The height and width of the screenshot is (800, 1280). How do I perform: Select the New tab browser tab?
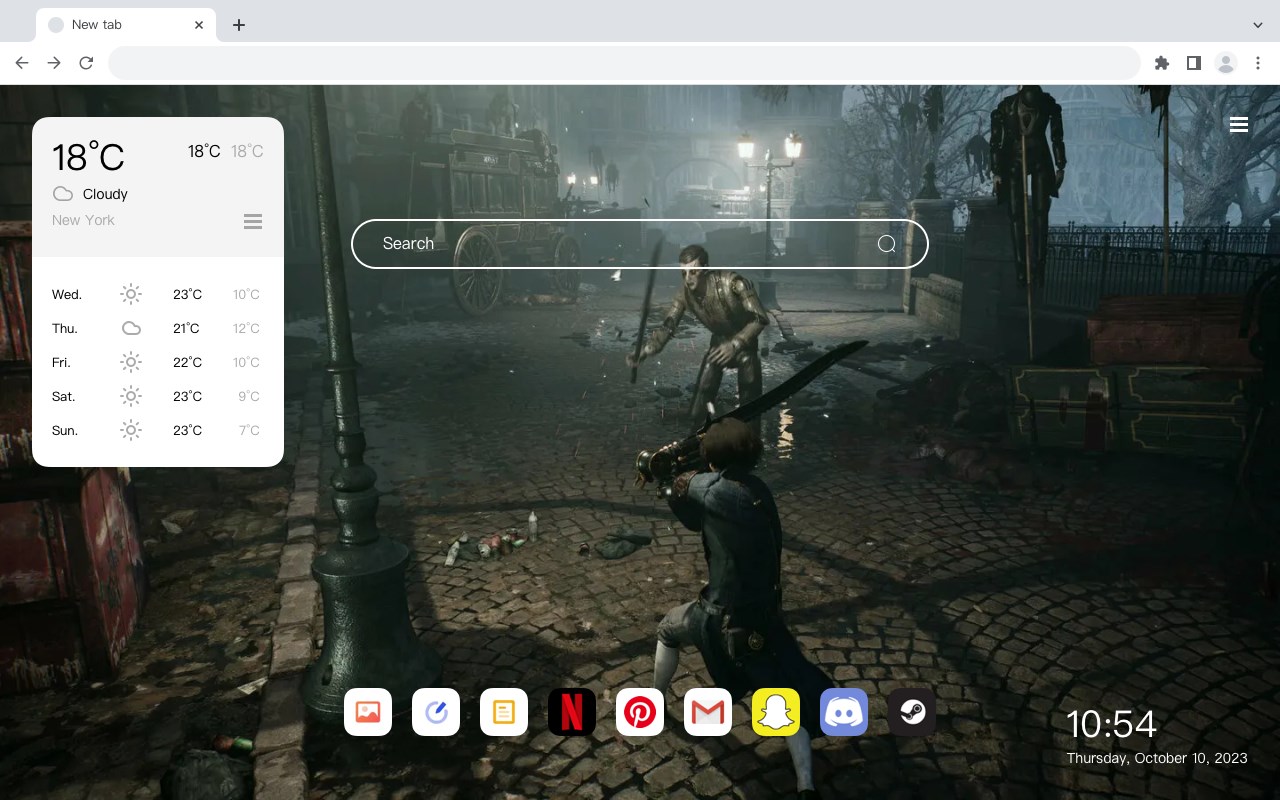[126, 25]
